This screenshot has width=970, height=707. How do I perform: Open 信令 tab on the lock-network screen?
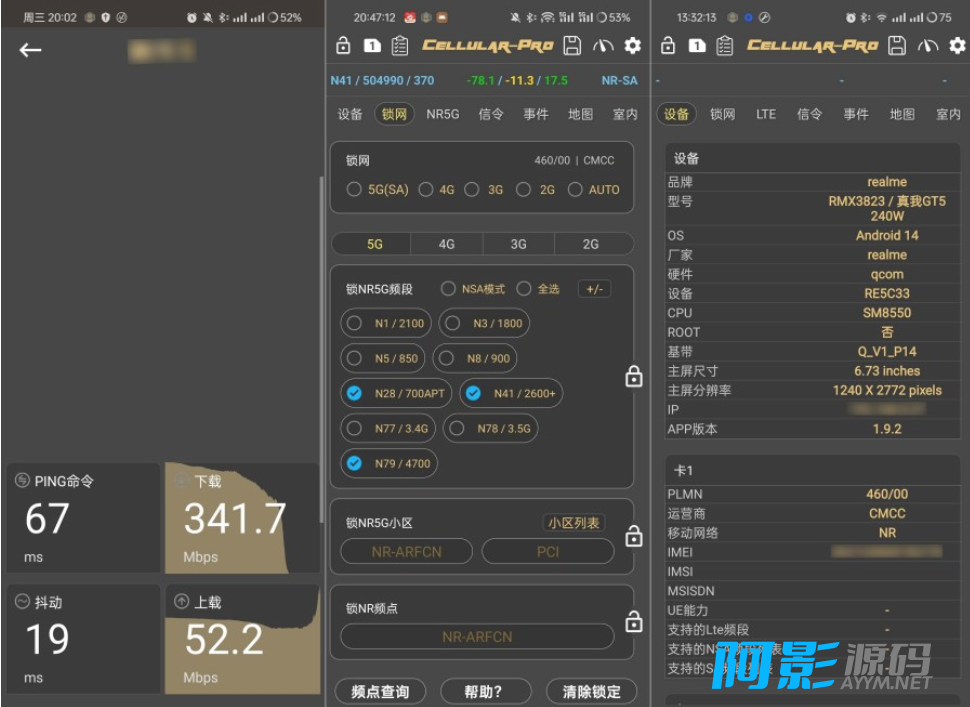491,114
